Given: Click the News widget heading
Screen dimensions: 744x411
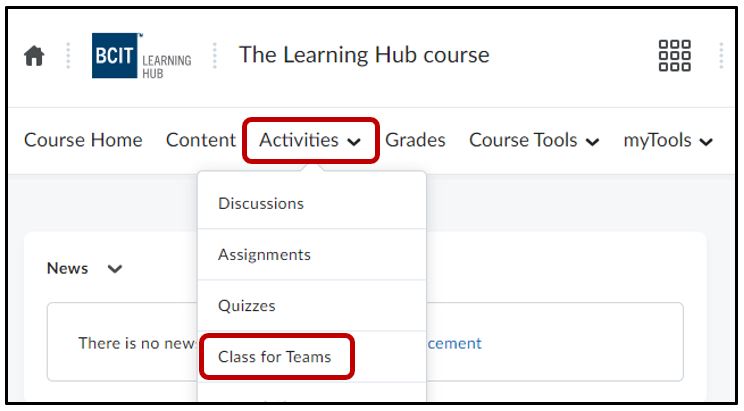Looking at the screenshot, I should tap(68, 268).
